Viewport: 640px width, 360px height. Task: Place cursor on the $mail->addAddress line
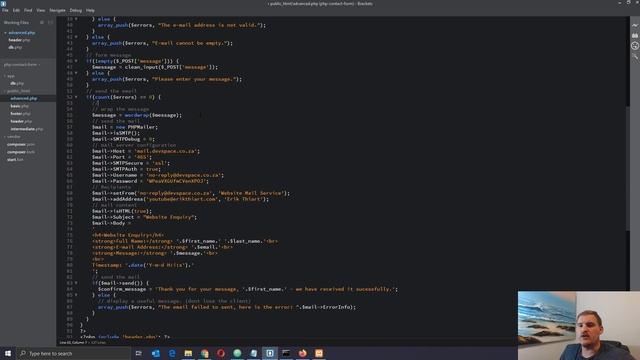(180, 199)
